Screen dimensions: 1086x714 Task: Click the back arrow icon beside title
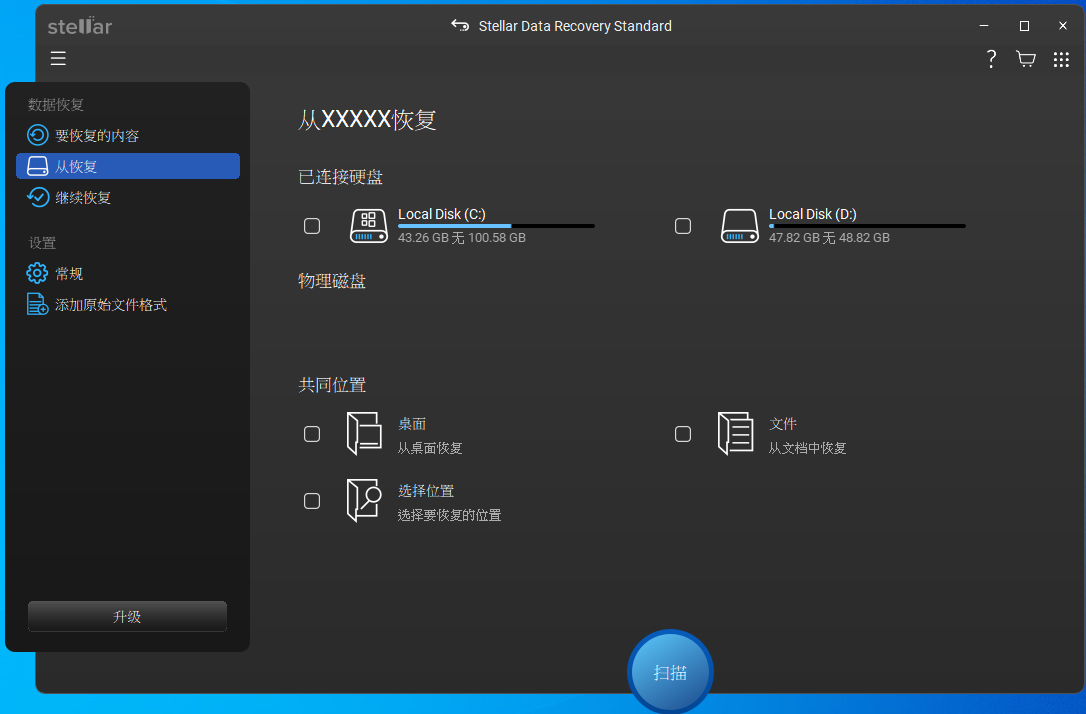pyautogui.click(x=460, y=26)
